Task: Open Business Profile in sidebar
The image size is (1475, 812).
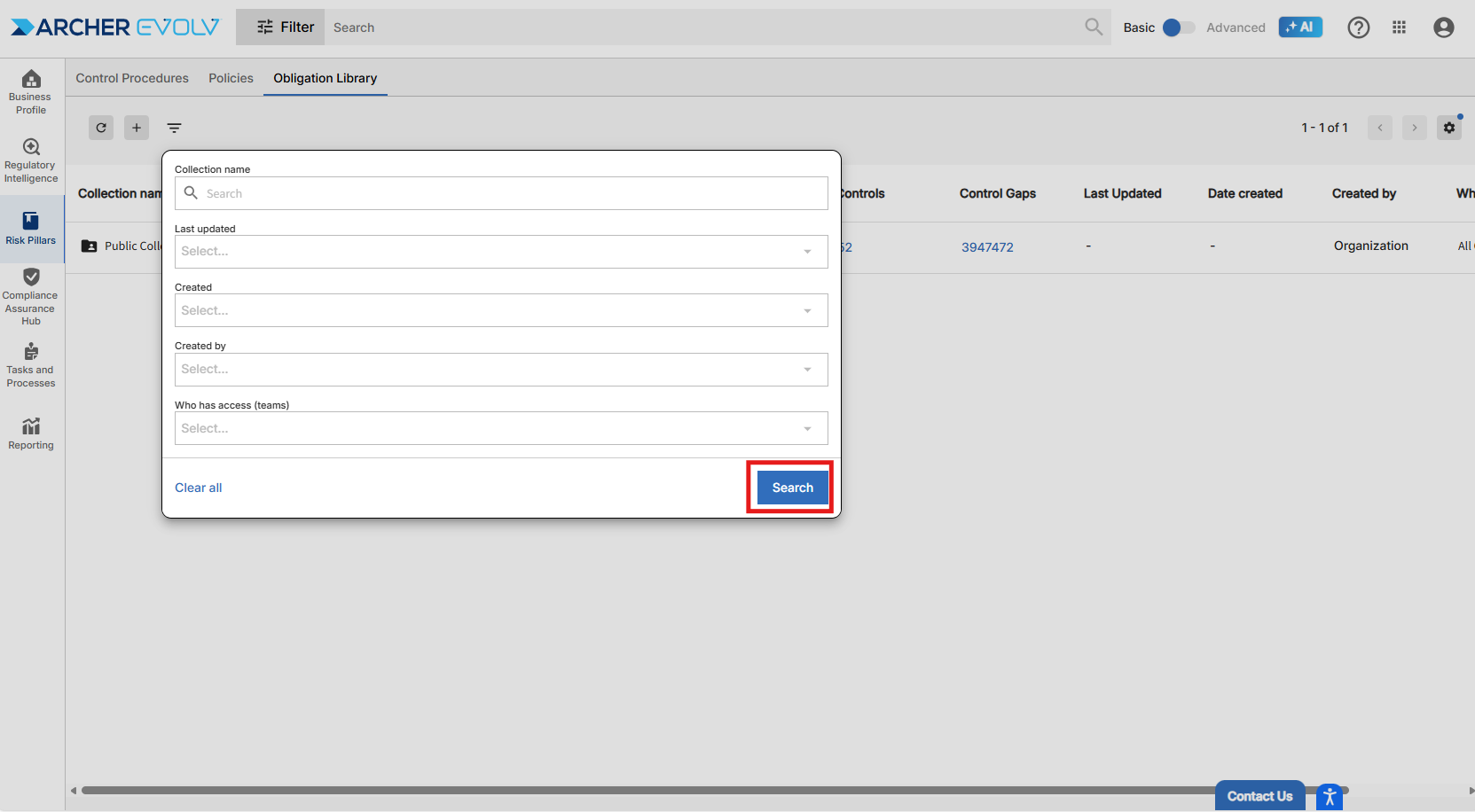Action: coord(31,92)
